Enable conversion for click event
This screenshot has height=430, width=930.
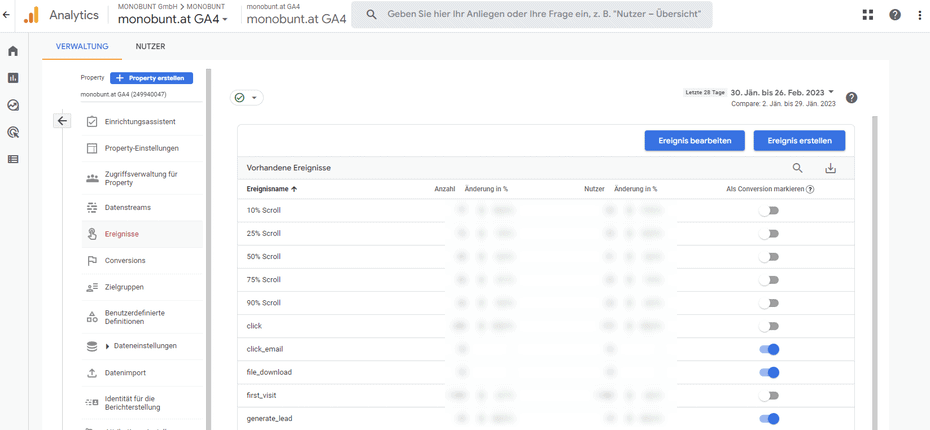coord(769,326)
